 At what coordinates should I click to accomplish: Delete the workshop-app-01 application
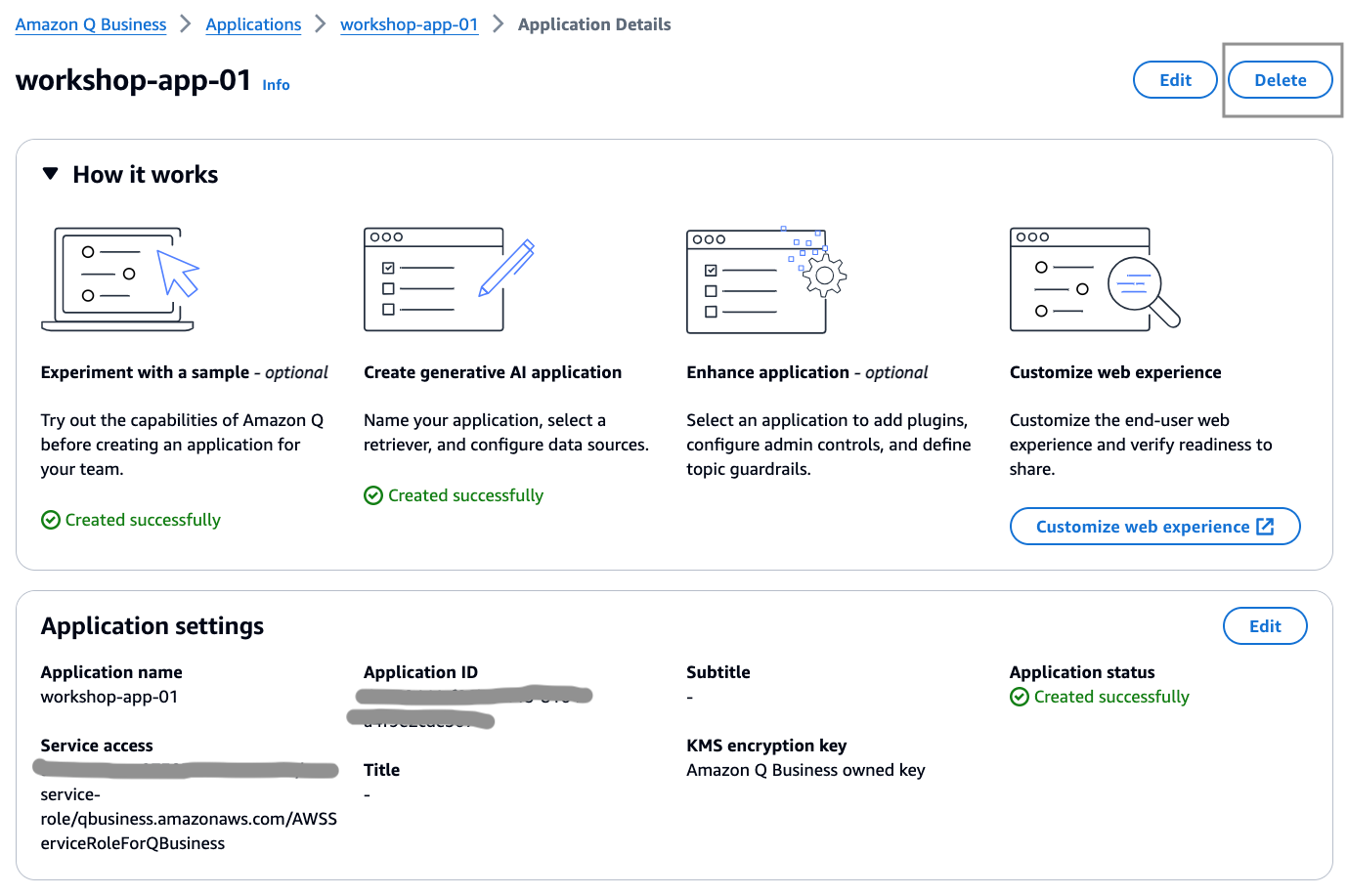pyautogui.click(x=1281, y=80)
